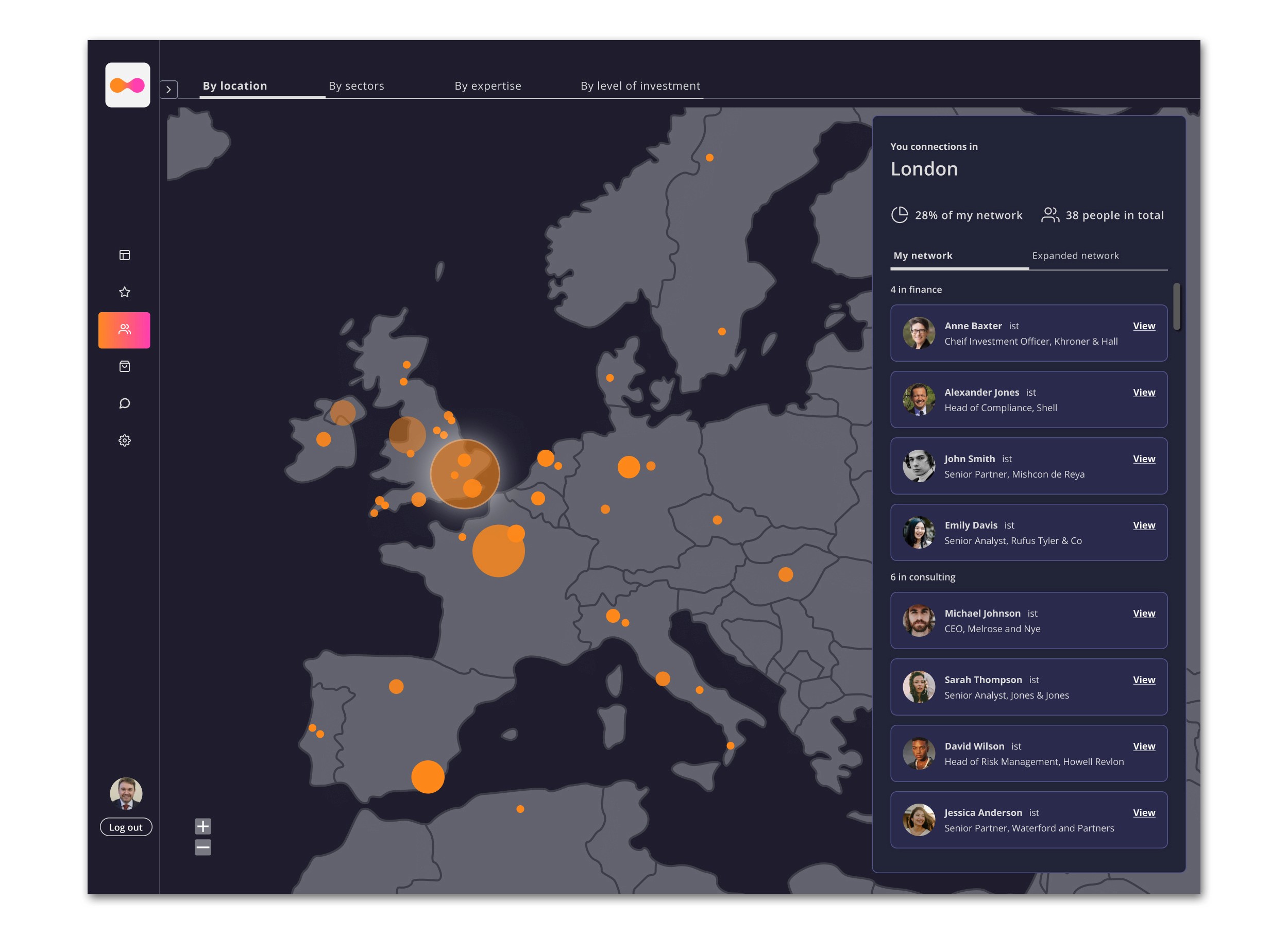Click the app logo in sidebar
This screenshot has width=1288, height=935.
[x=127, y=85]
